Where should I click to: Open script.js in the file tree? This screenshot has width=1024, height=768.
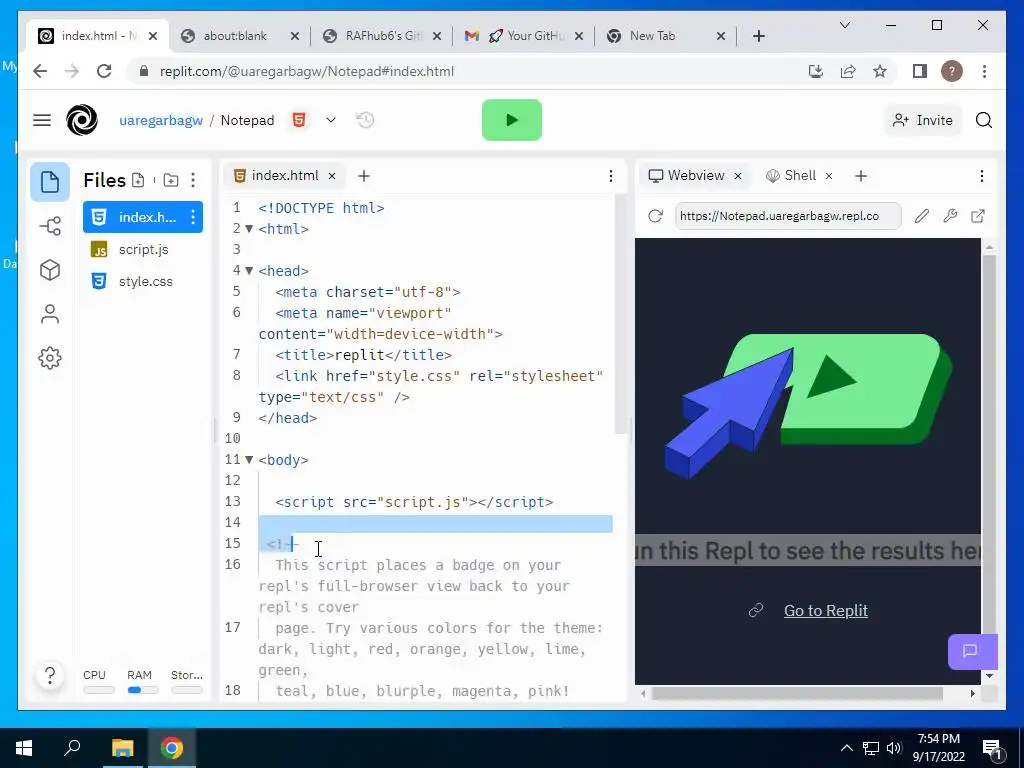pos(143,249)
